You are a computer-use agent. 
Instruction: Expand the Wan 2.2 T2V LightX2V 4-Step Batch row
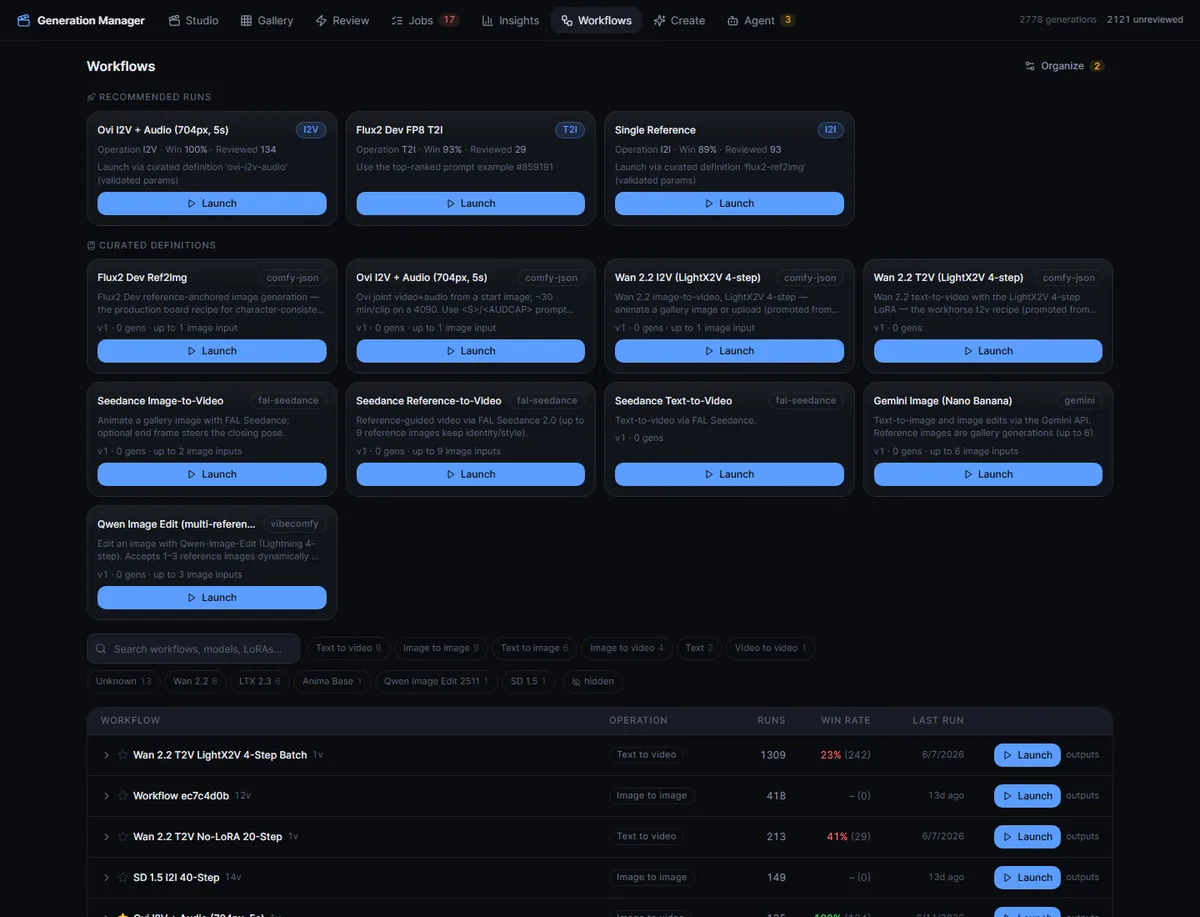coord(106,755)
